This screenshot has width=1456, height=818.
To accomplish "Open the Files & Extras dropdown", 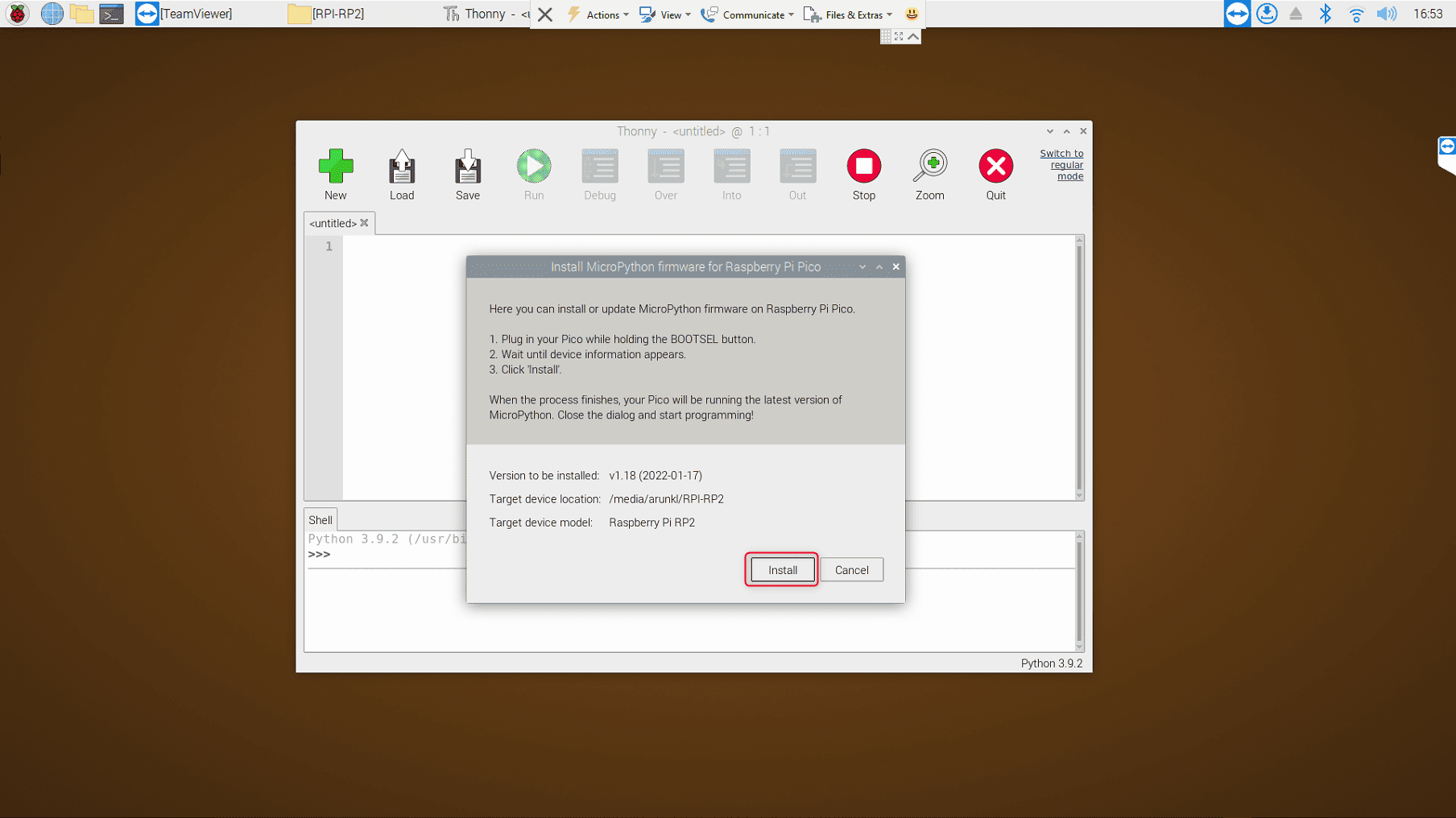I will pos(848,14).
